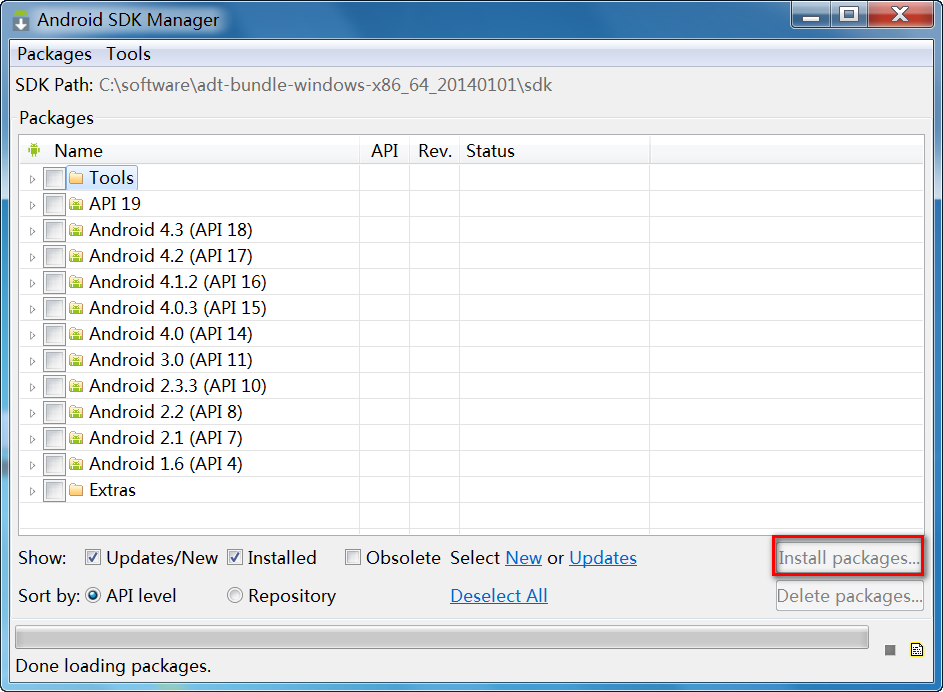Expand the Android 2.2 (API 8) node

tap(32, 413)
